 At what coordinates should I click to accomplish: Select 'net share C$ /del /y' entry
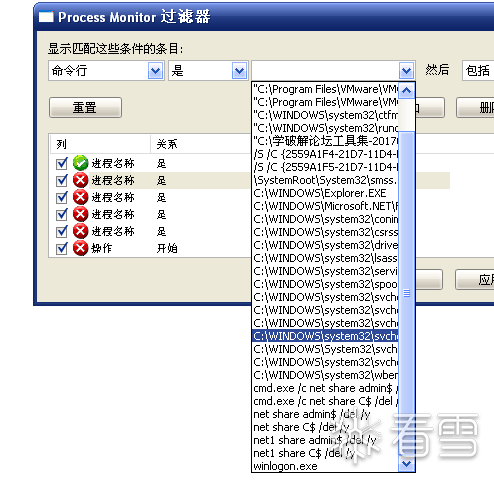[325, 427]
